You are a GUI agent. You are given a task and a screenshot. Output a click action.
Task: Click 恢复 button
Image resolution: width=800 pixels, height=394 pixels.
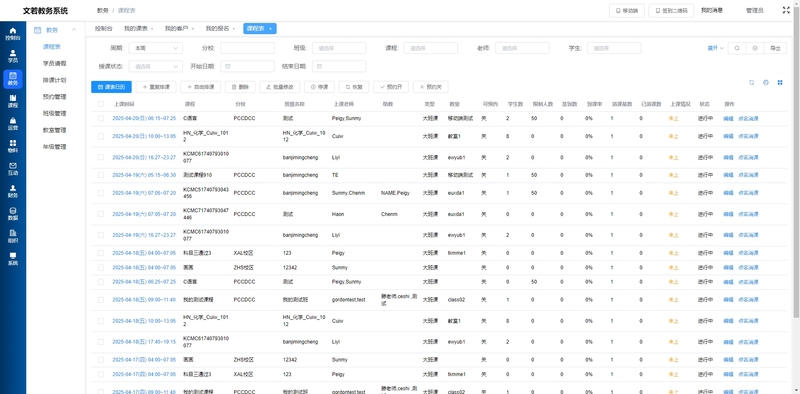click(x=354, y=87)
